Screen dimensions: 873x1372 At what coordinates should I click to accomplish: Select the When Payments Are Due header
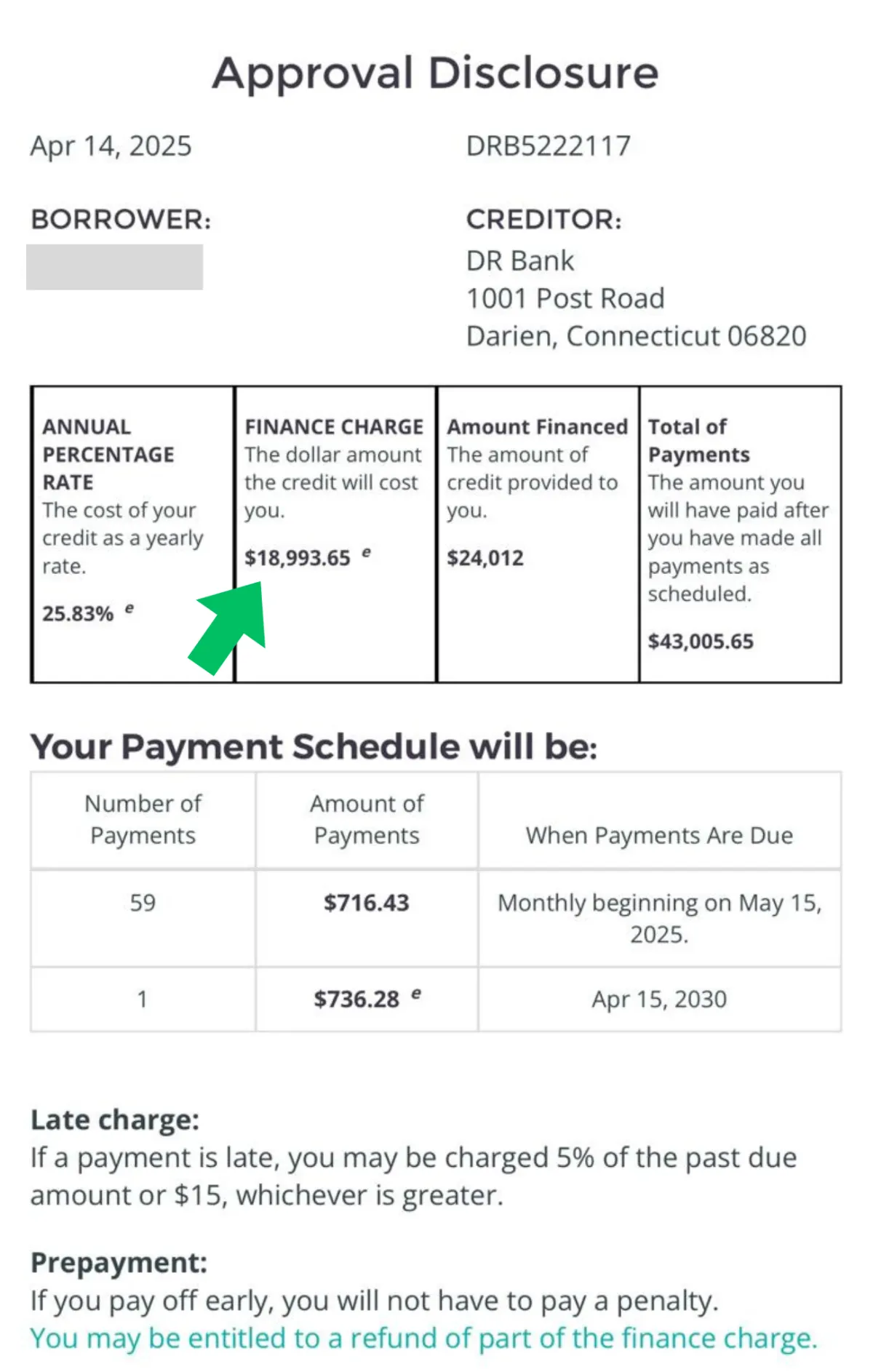click(659, 835)
